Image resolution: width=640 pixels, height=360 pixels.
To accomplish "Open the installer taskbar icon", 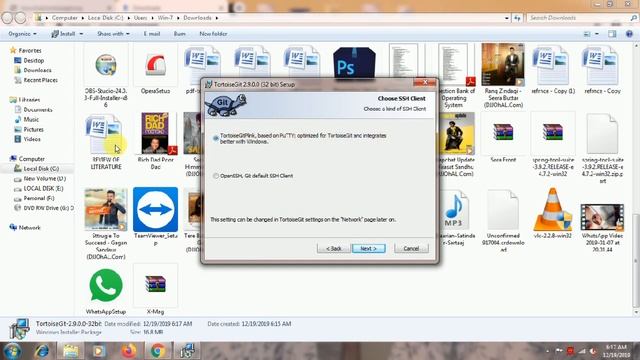I will [x=187, y=351].
